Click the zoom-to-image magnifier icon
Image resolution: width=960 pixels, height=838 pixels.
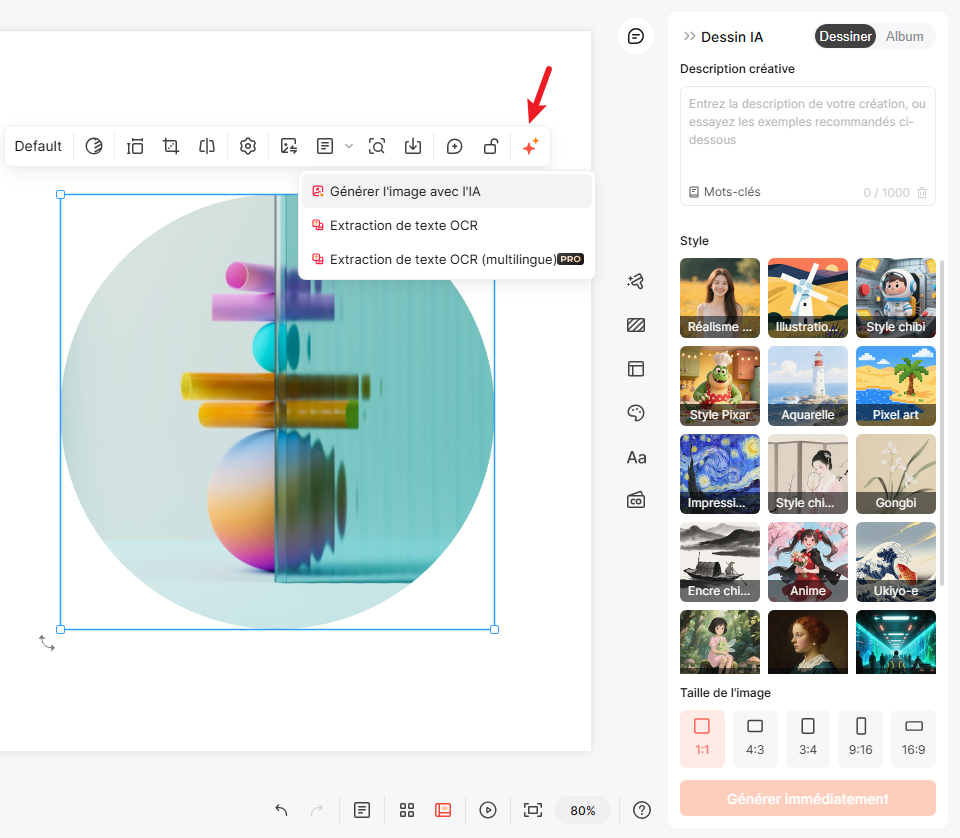pos(377,146)
